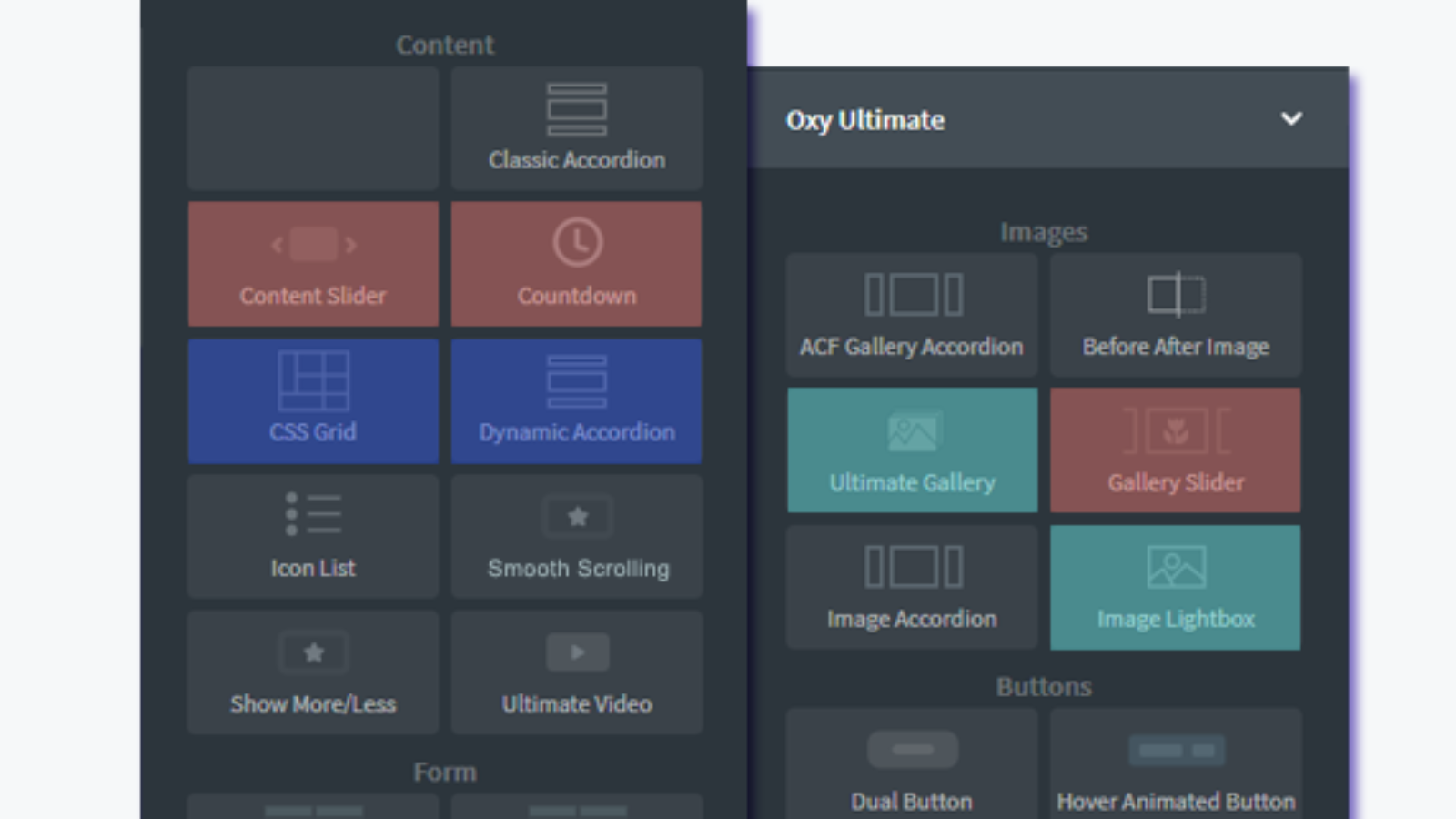Insert the Dynamic Accordion element
1456x819 pixels.
click(577, 401)
